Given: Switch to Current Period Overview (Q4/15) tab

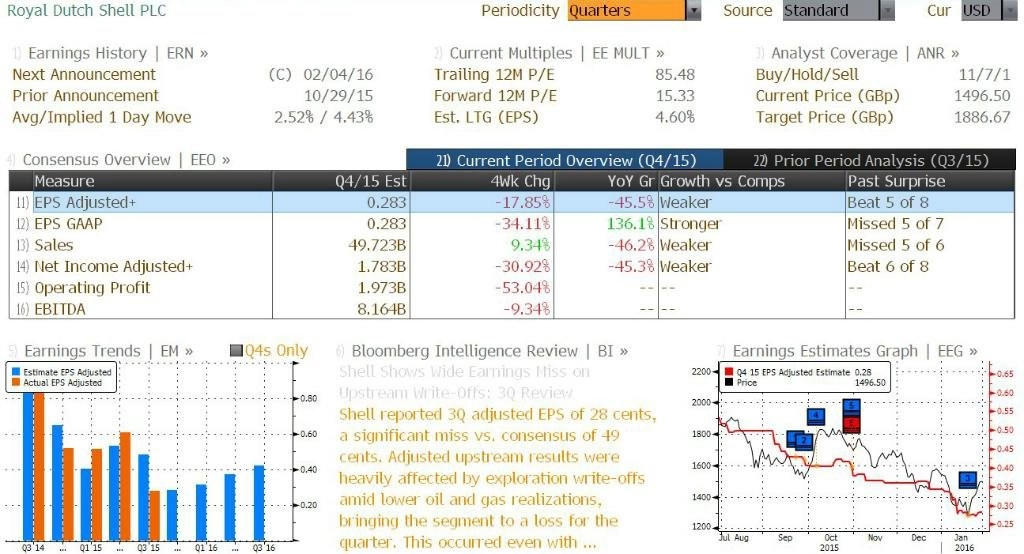Looking at the screenshot, I should pyautogui.click(x=565, y=160).
